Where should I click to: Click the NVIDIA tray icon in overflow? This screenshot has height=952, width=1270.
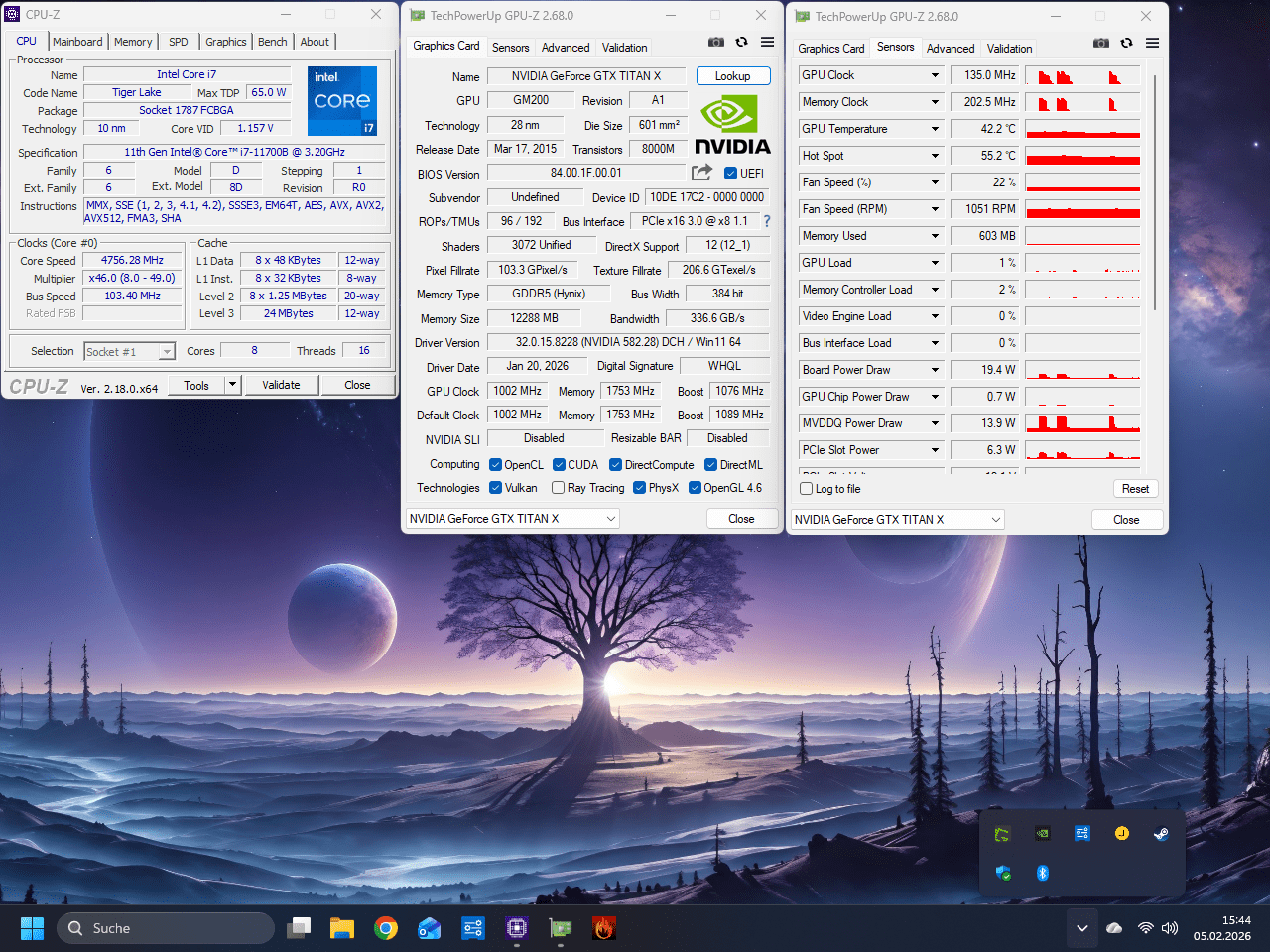click(1042, 834)
